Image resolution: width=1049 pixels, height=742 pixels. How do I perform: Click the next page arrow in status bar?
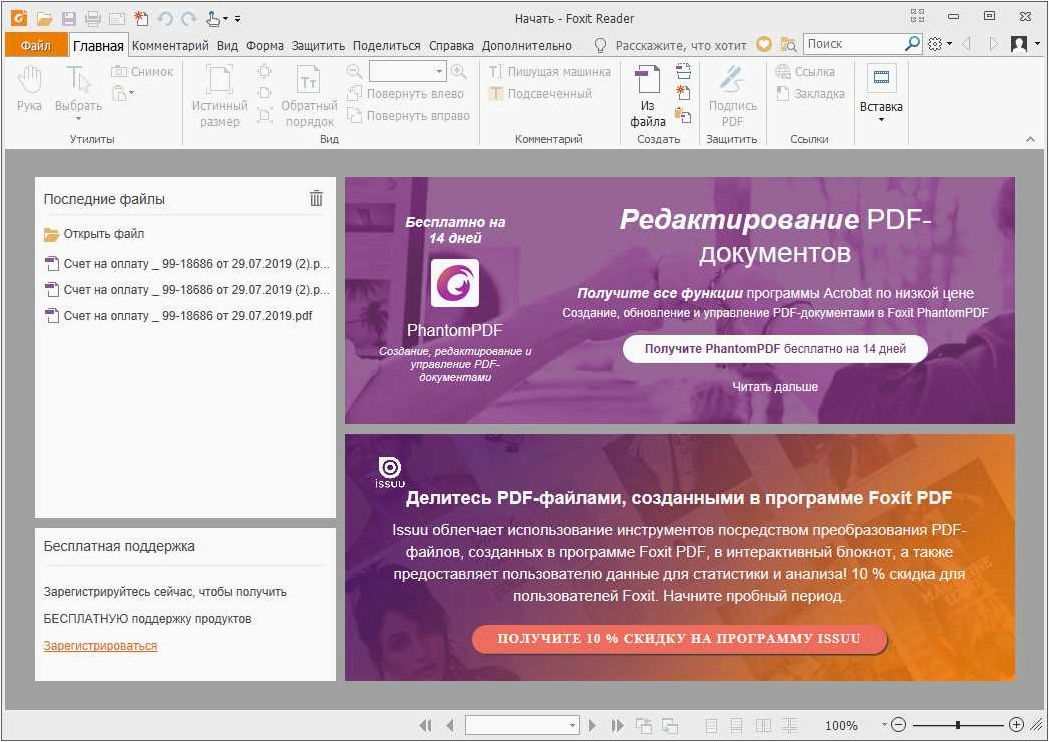592,725
